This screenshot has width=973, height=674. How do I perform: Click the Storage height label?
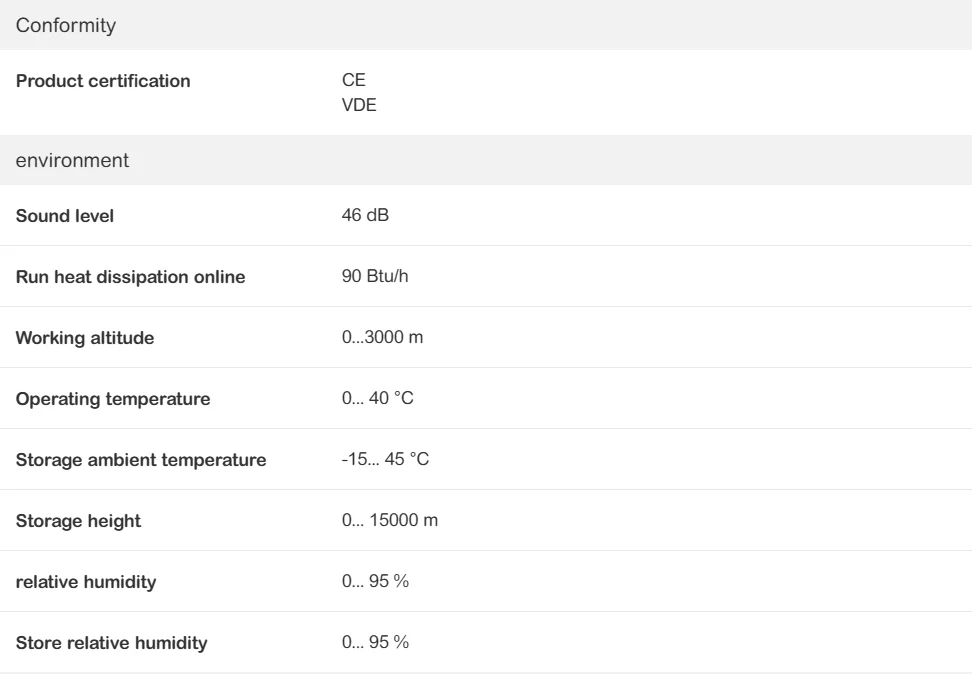coord(78,521)
